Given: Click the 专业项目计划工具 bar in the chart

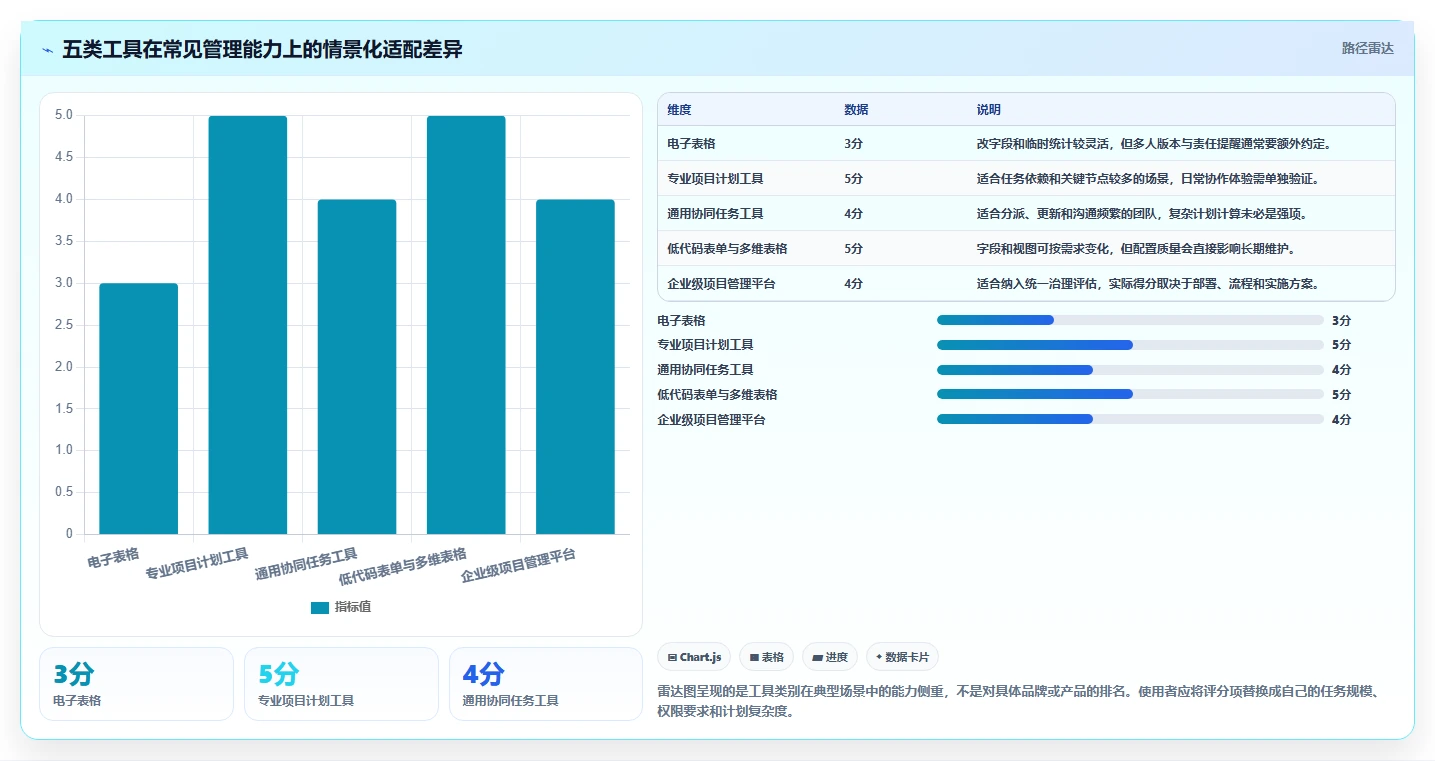Looking at the screenshot, I should click(x=248, y=325).
